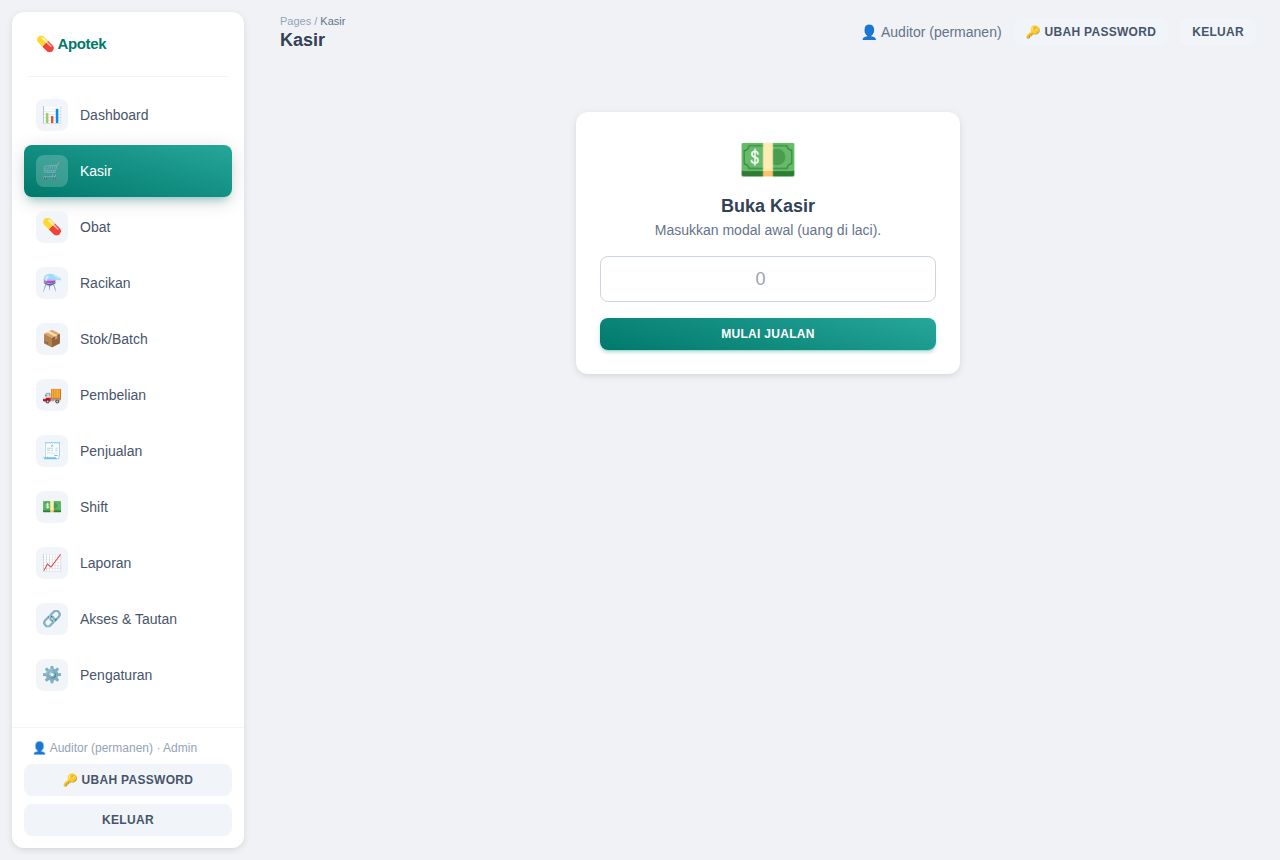Image resolution: width=1280 pixels, height=860 pixels.
Task: Click the user icon in the top bar
Action: pyautogui.click(x=869, y=32)
